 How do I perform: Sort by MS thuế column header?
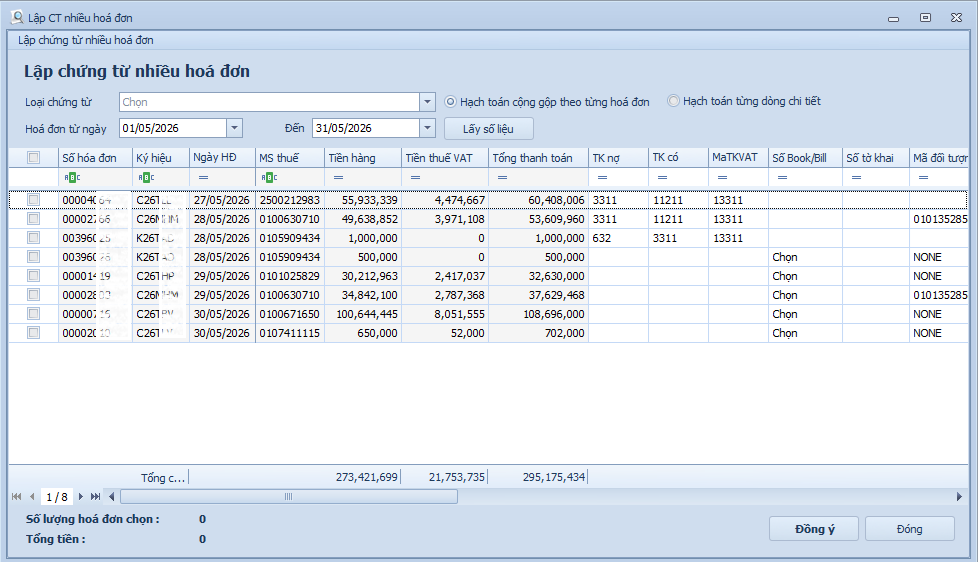click(x=290, y=158)
